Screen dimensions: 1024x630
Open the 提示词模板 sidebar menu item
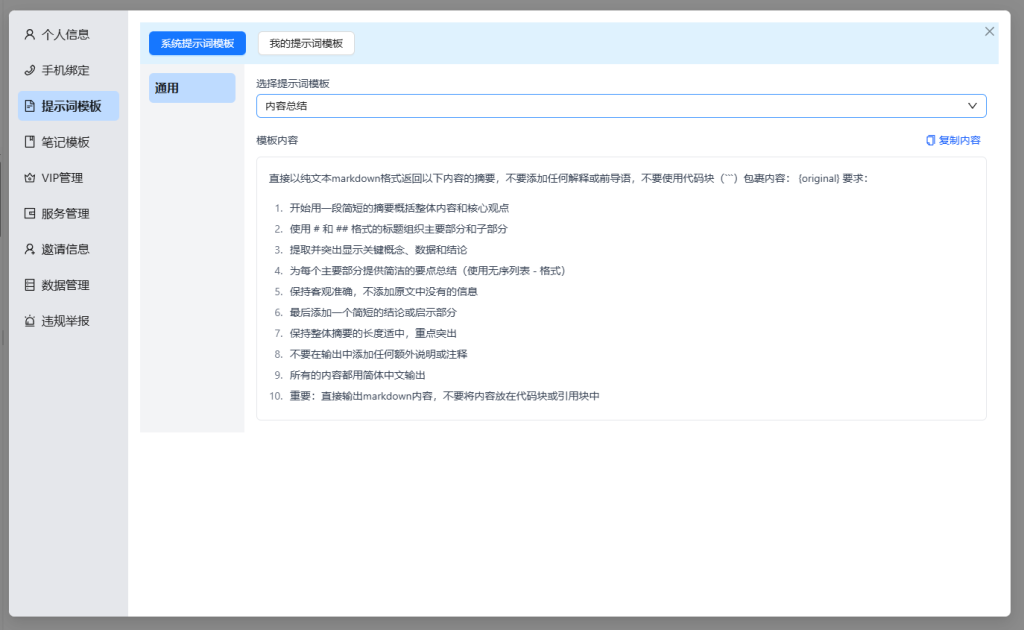pos(69,106)
